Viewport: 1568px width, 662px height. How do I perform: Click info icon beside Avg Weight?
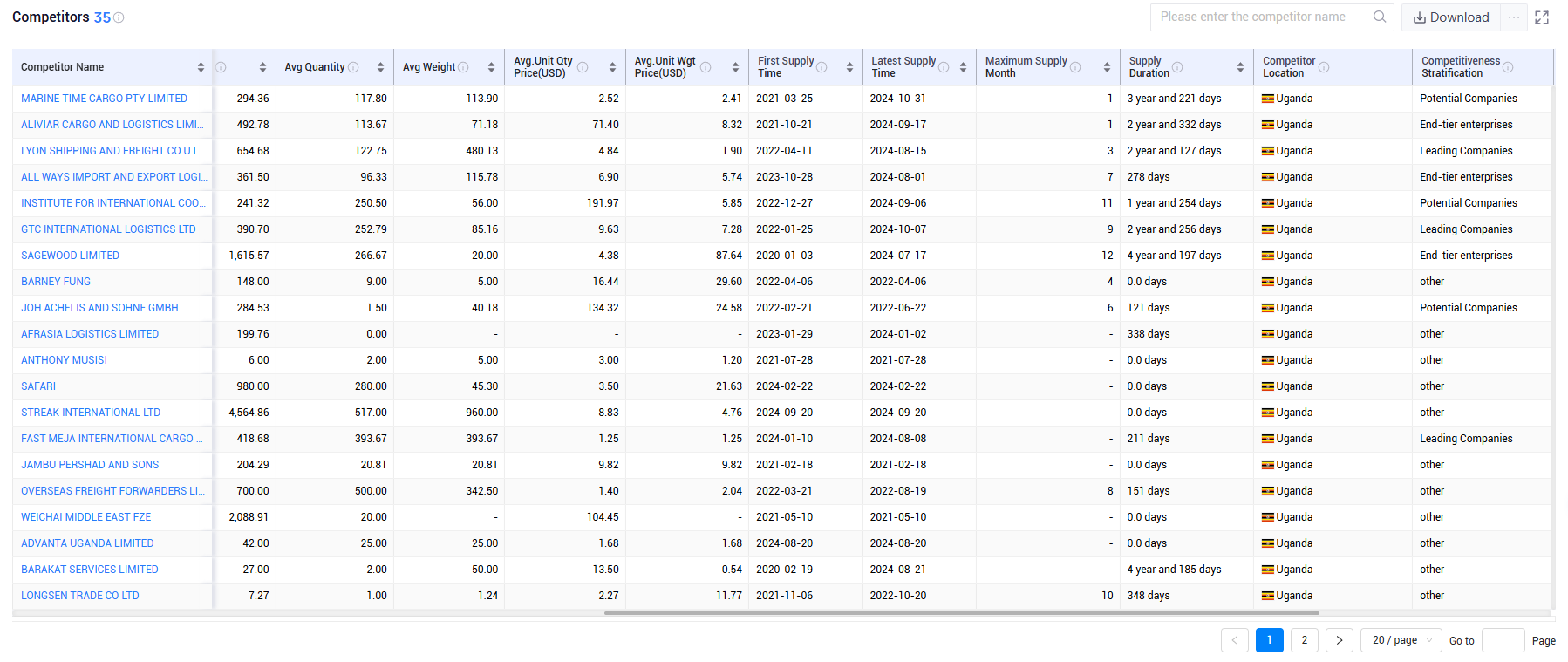(x=463, y=67)
